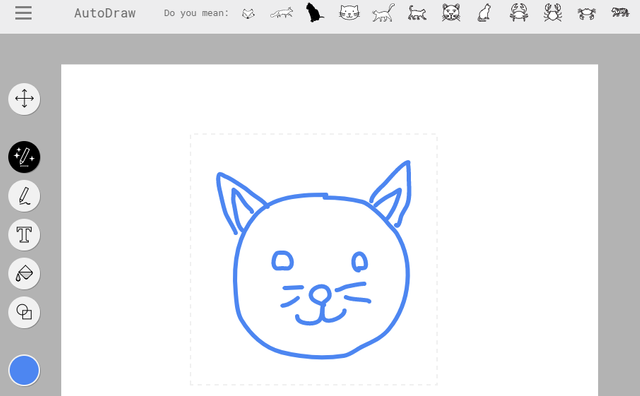Choose the walking cat with raised tail suggestion
The width and height of the screenshot is (640, 396).
pos(383,13)
